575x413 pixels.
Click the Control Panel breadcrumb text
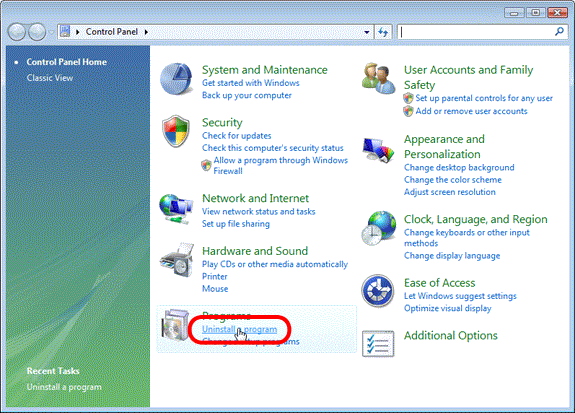tap(112, 32)
